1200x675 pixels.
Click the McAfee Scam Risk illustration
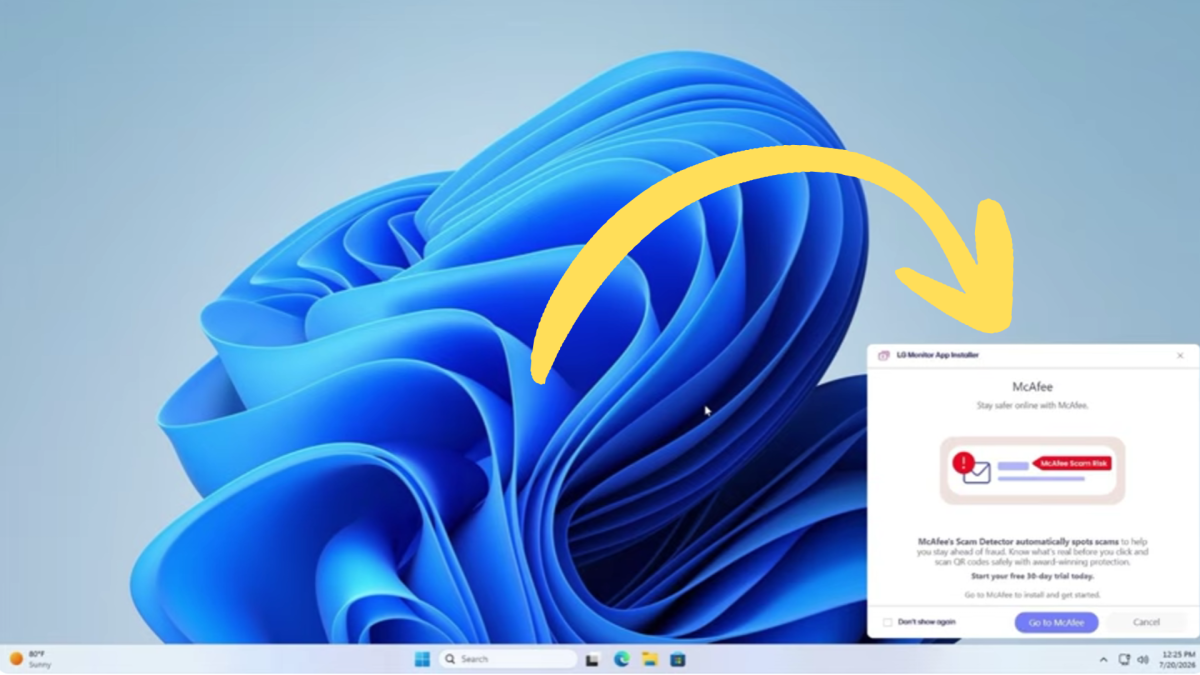(1032, 470)
